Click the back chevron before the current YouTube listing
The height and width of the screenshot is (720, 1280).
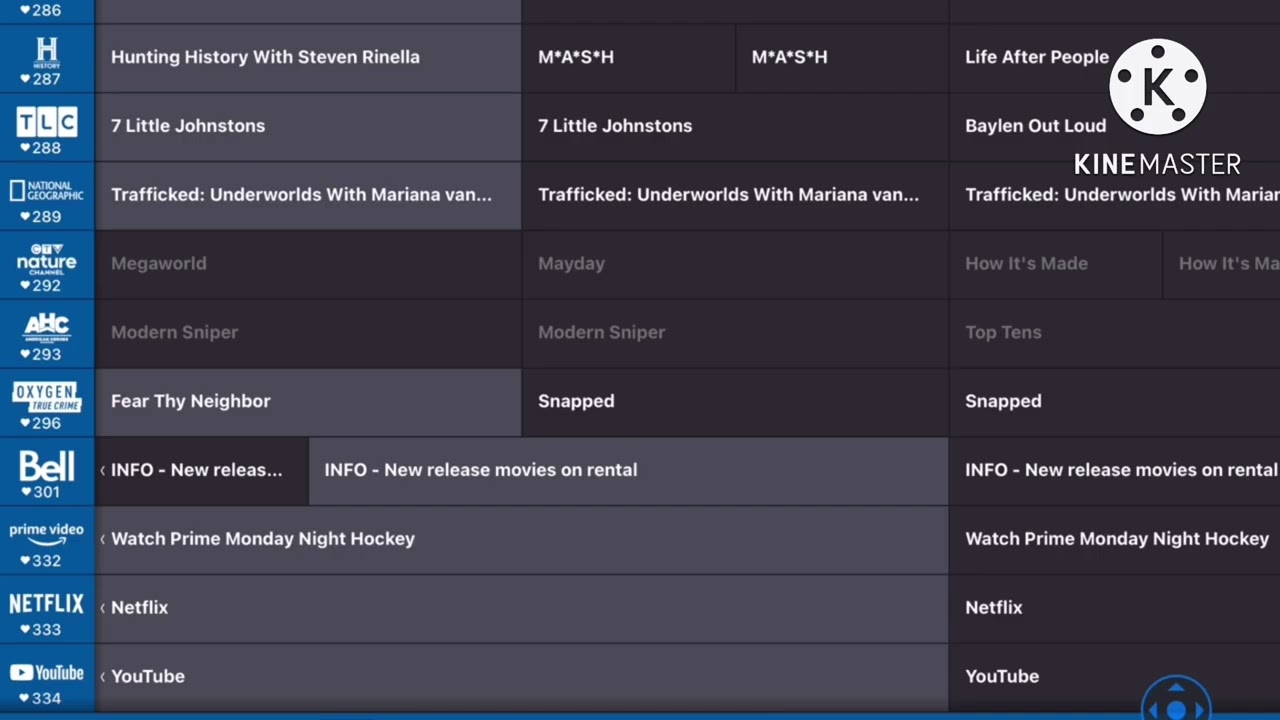tap(102, 676)
